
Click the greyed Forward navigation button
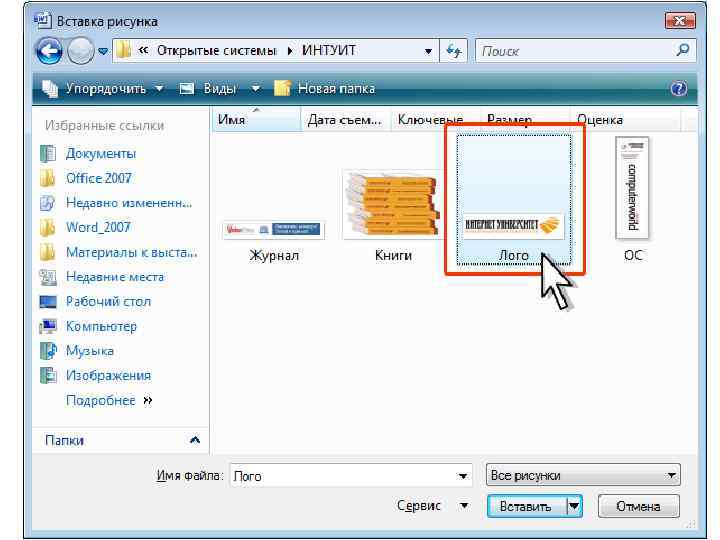click(x=80, y=51)
